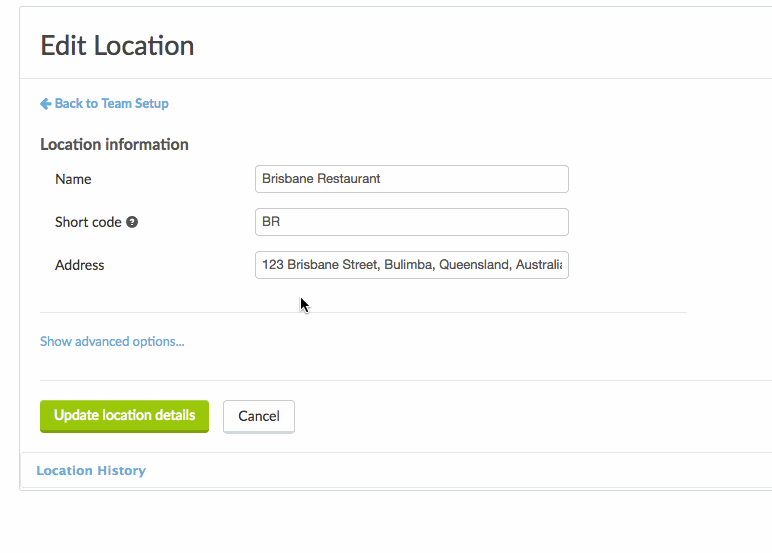Click the Location information heading
This screenshot has width=772, height=553.
point(114,144)
